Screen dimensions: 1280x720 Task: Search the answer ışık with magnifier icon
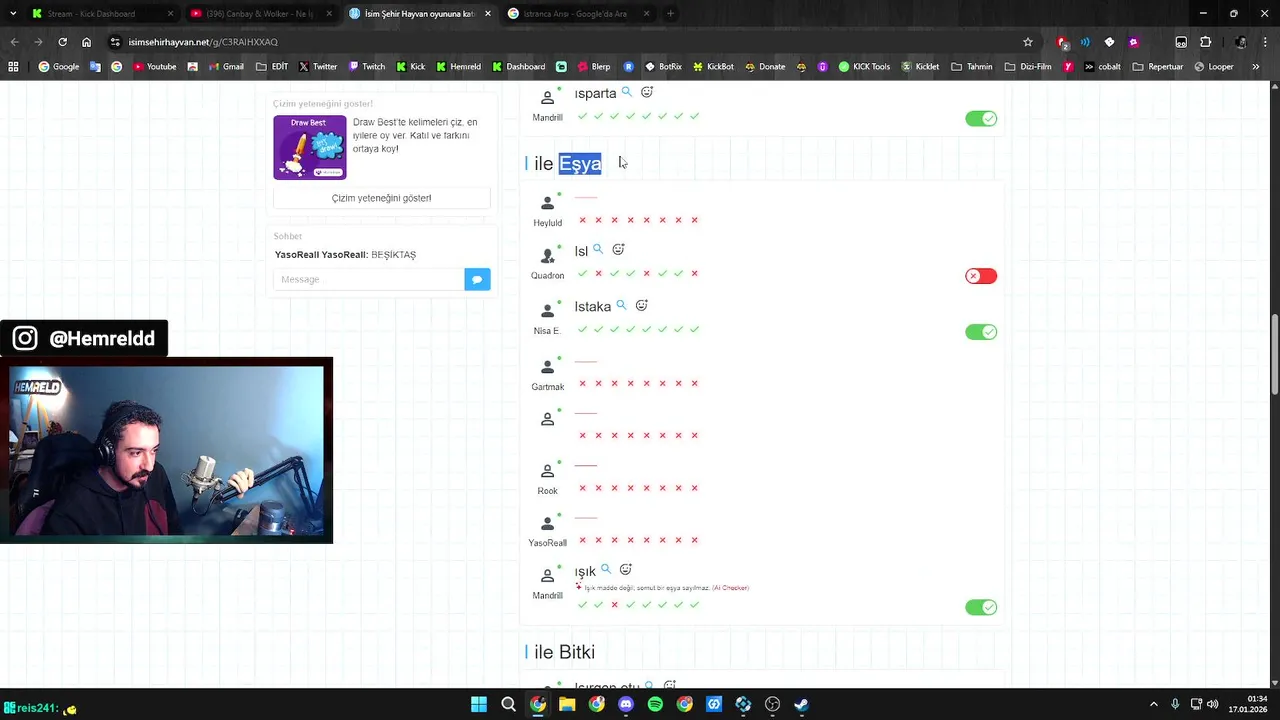click(605, 569)
